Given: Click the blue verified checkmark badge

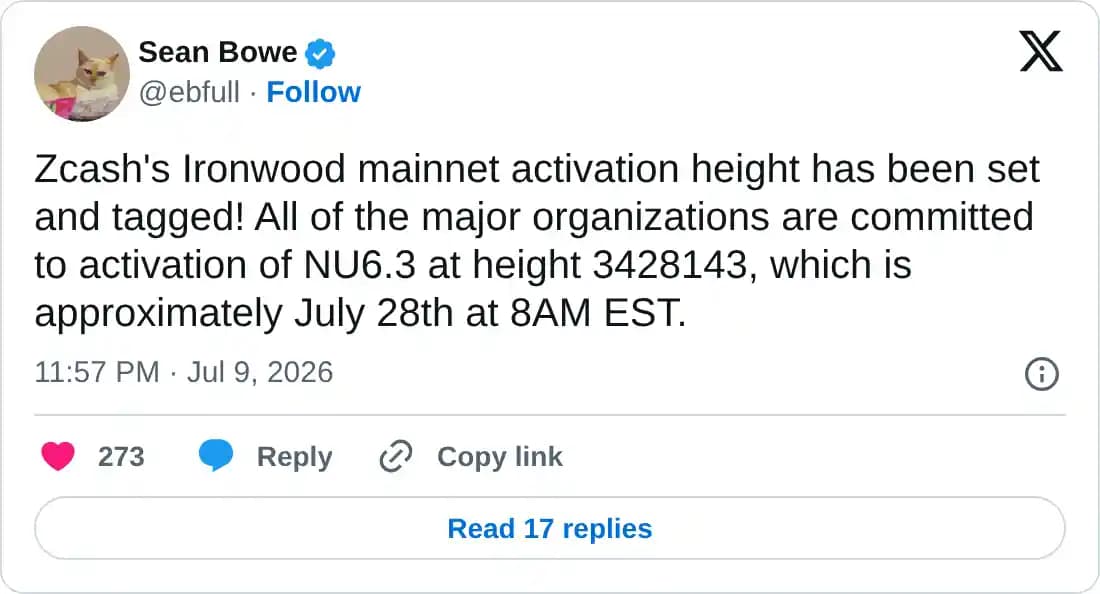Looking at the screenshot, I should click(320, 53).
